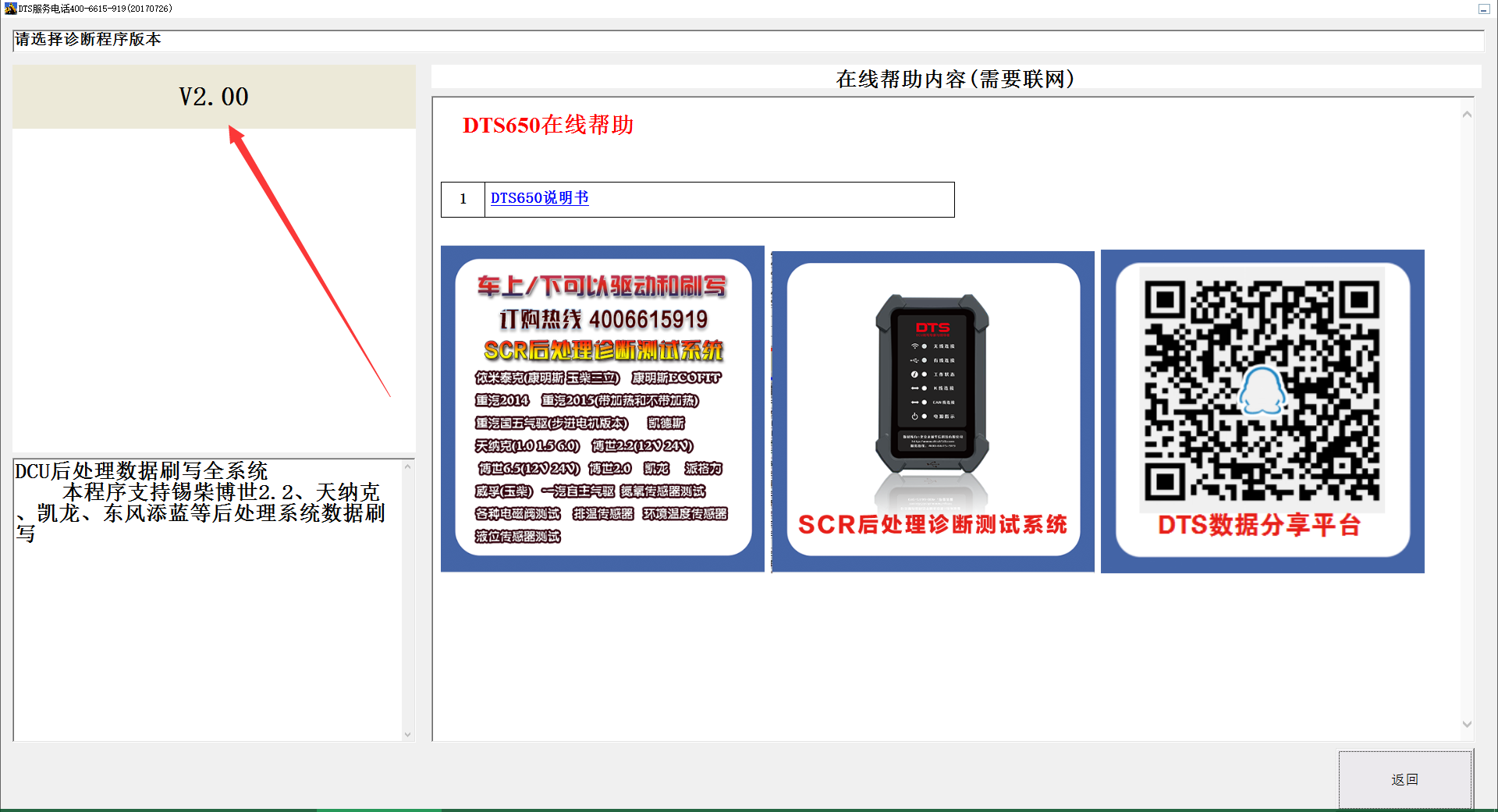The height and width of the screenshot is (812, 1498).
Task: Select the V2.00 diagnostic program version
Action: click(x=214, y=97)
